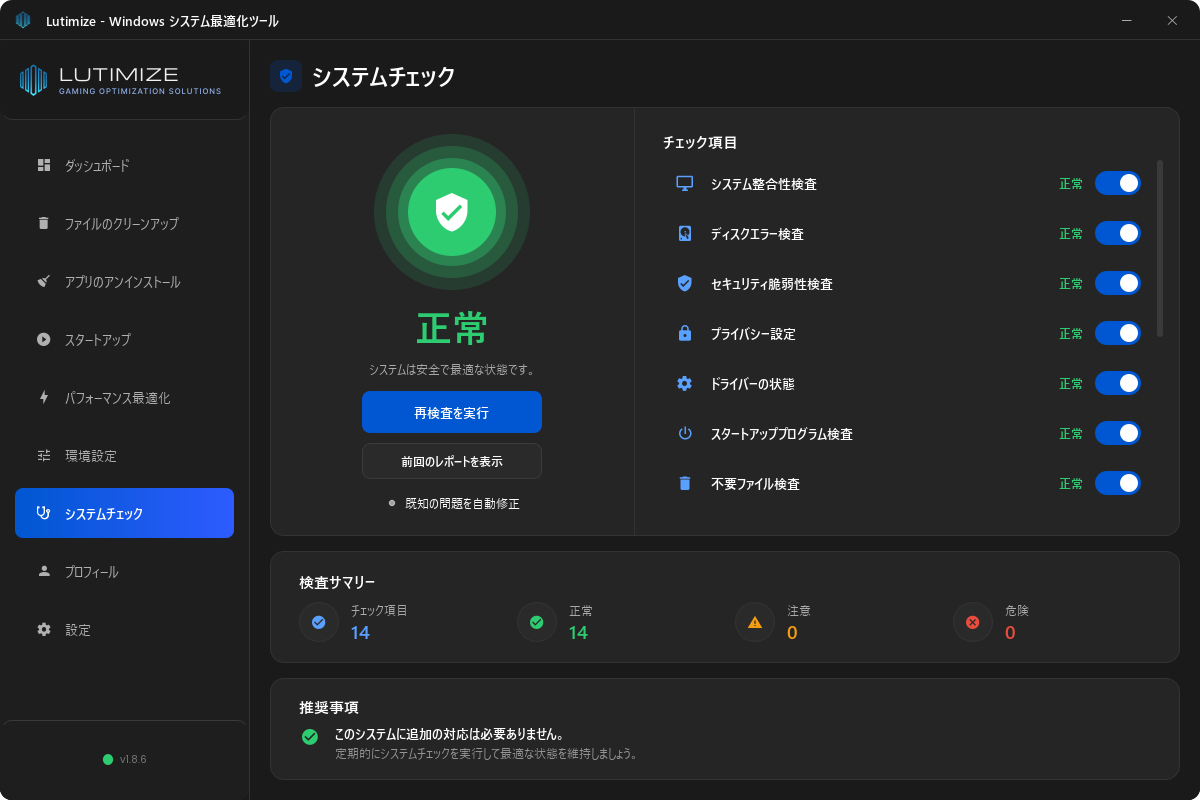Click the large 正常 status text
The height and width of the screenshot is (800, 1200).
coord(452,328)
